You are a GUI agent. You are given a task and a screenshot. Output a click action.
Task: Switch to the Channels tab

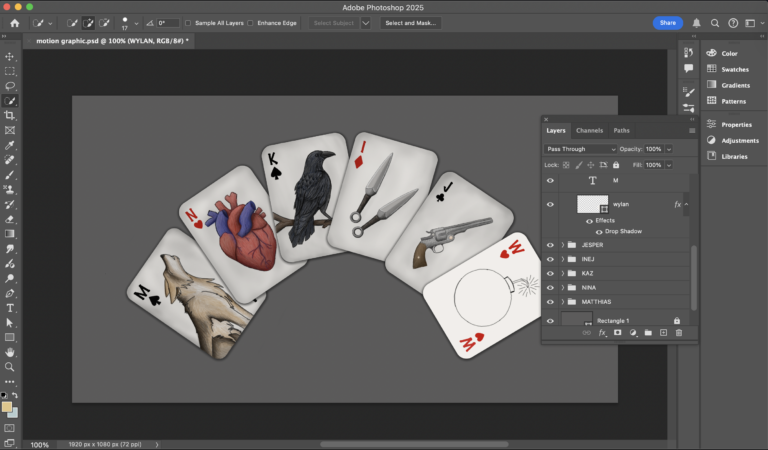click(589, 131)
